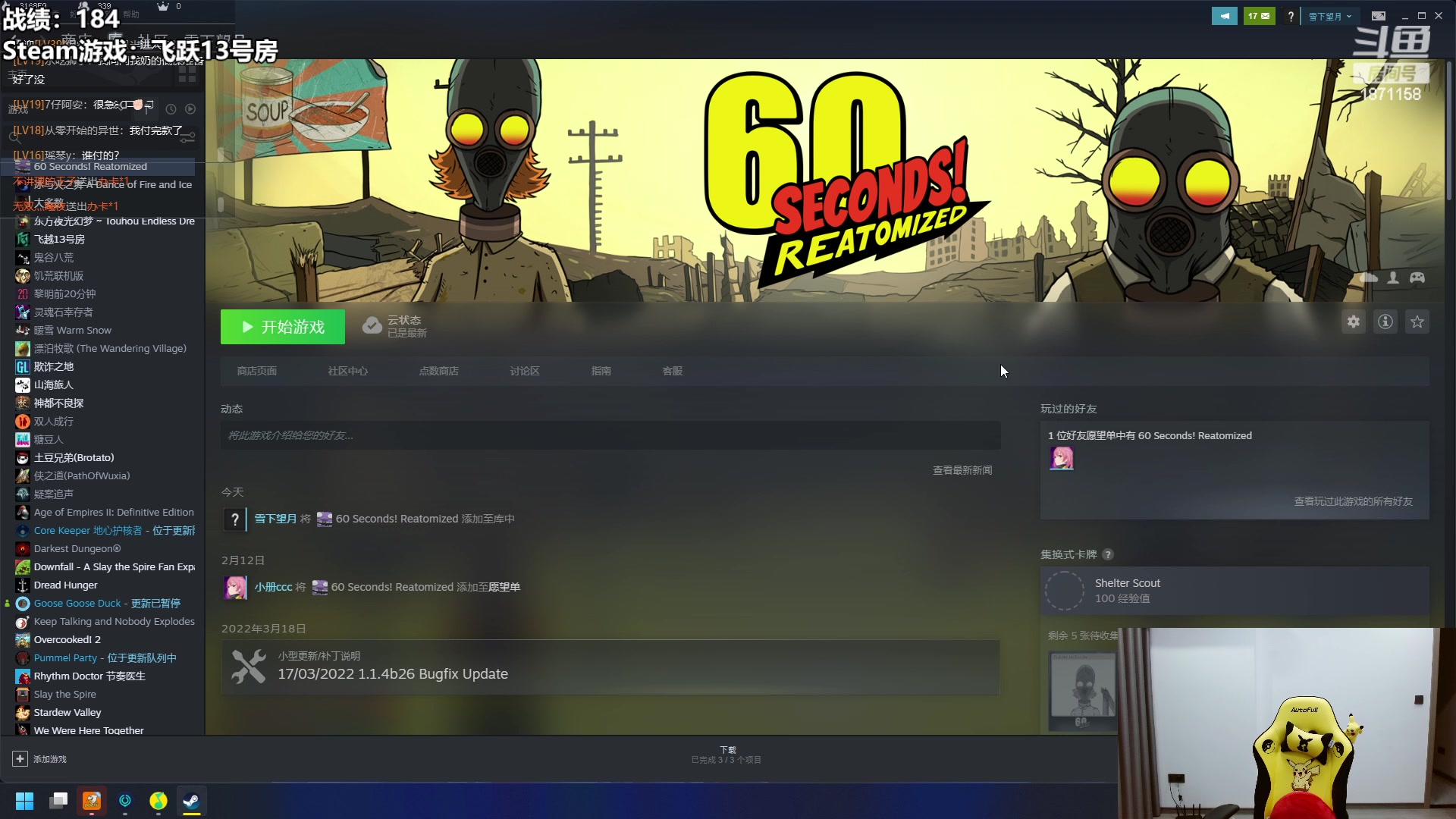Click the plus icon for 添加游戏
The width and height of the screenshot is (1456, 819).
pos(20,758)
